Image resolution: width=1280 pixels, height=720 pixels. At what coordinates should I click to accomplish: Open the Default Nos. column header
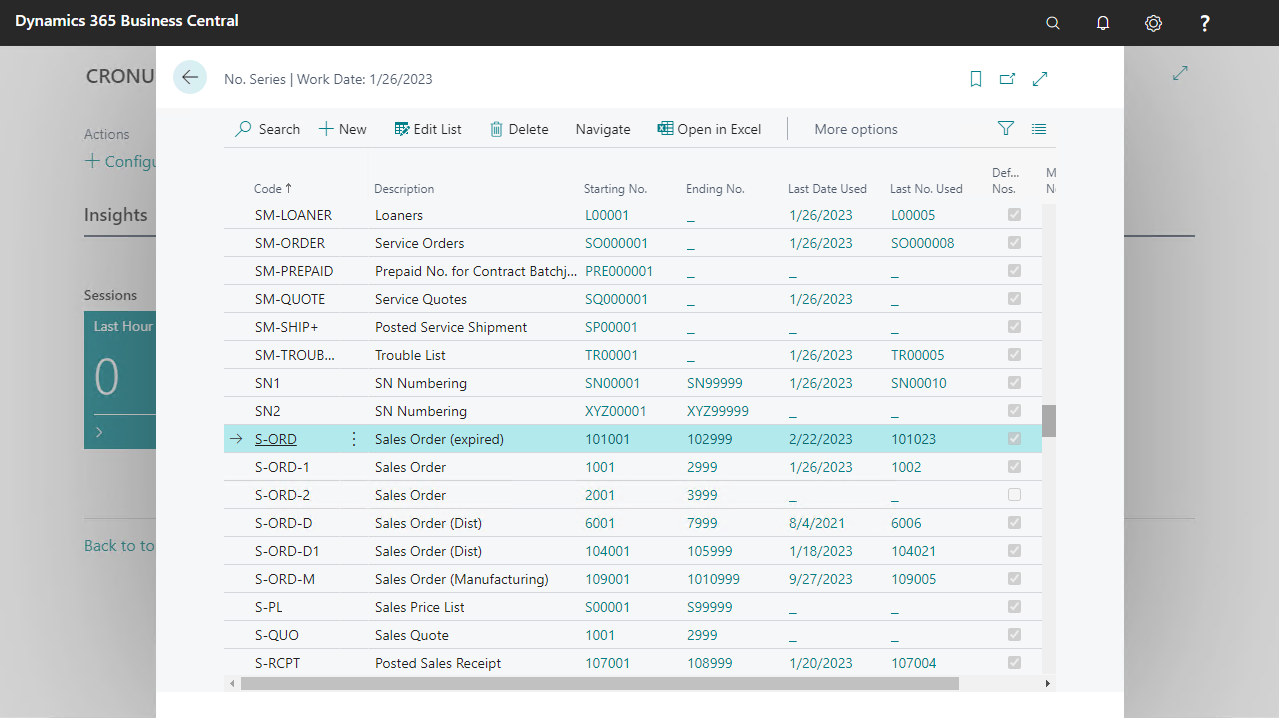(x=1005, y=180)
